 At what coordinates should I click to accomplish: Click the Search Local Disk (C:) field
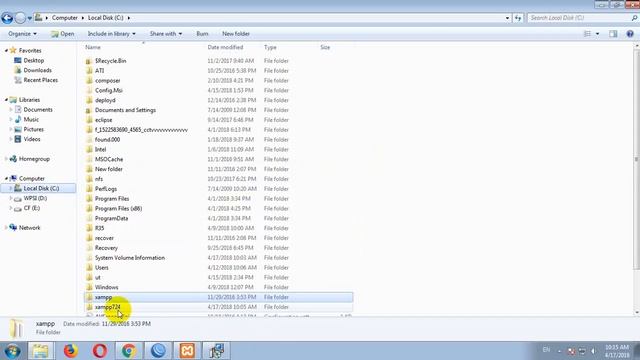(579, 18)
